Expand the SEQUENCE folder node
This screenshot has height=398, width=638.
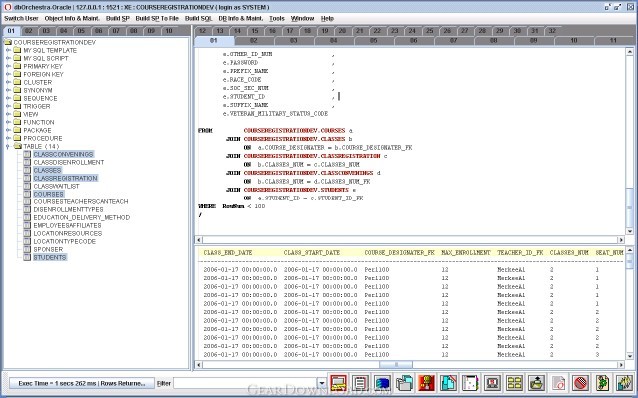point(8,98)
